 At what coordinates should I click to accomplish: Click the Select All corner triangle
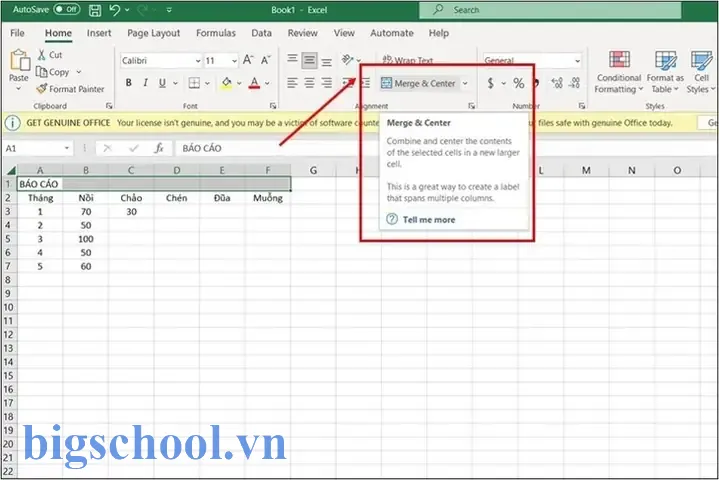click(10, 171)
